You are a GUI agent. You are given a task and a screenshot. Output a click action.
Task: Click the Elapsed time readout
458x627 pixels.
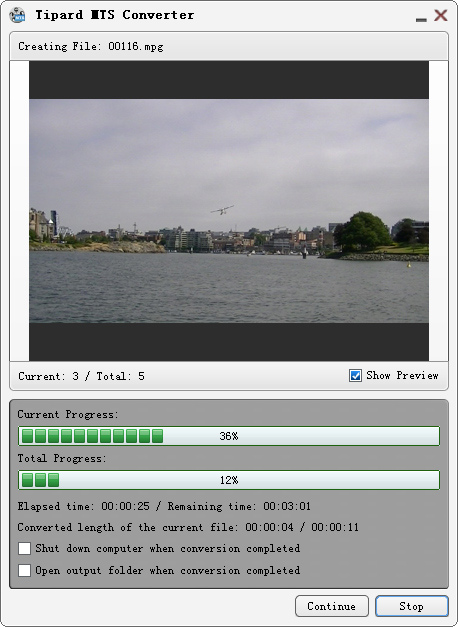coord(84,506)
